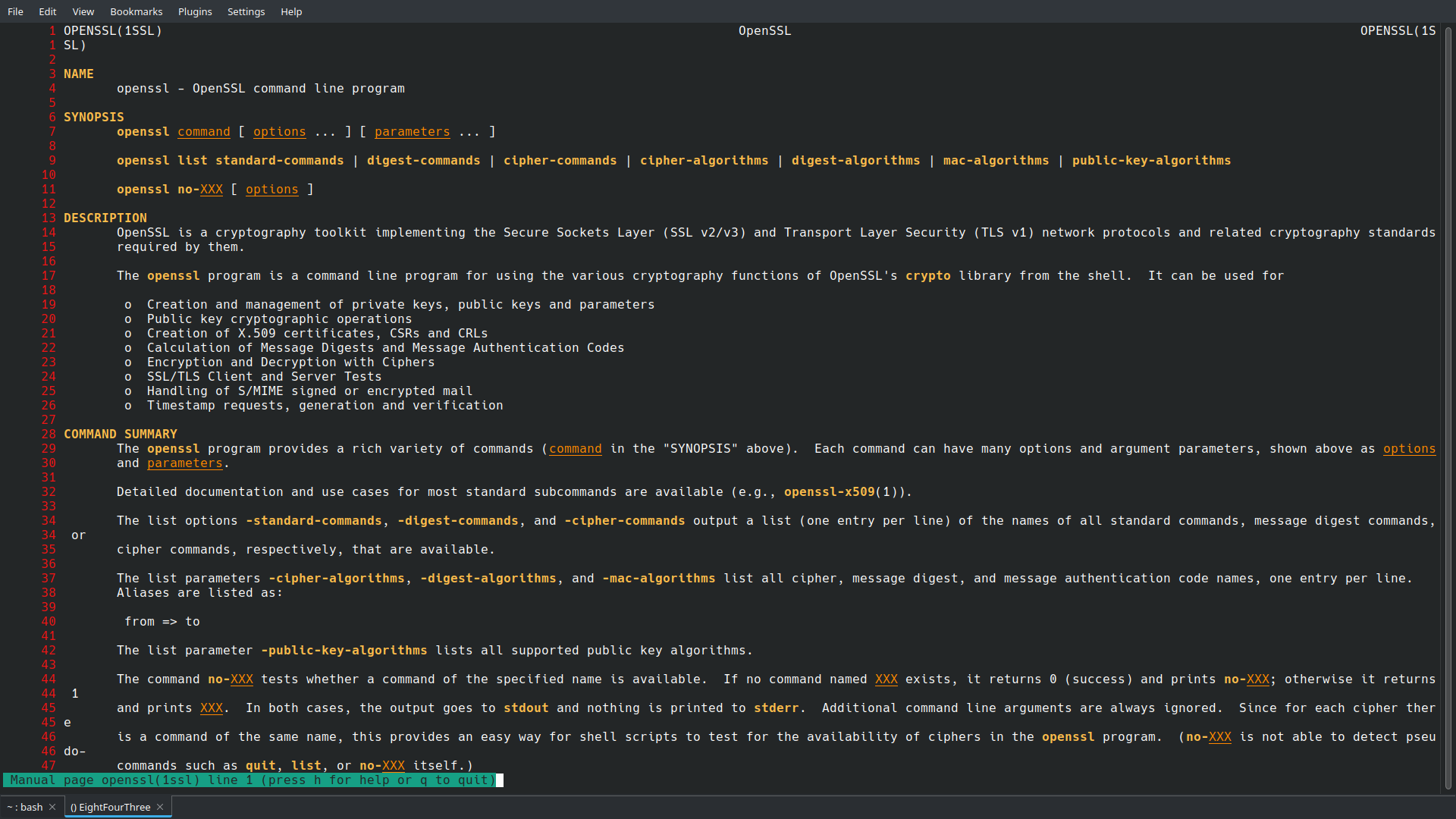Image resolution: width=1456 pixels, height=819 pixels.
Task: Click bold 'quit' in line 47
Action: point(261,766)
